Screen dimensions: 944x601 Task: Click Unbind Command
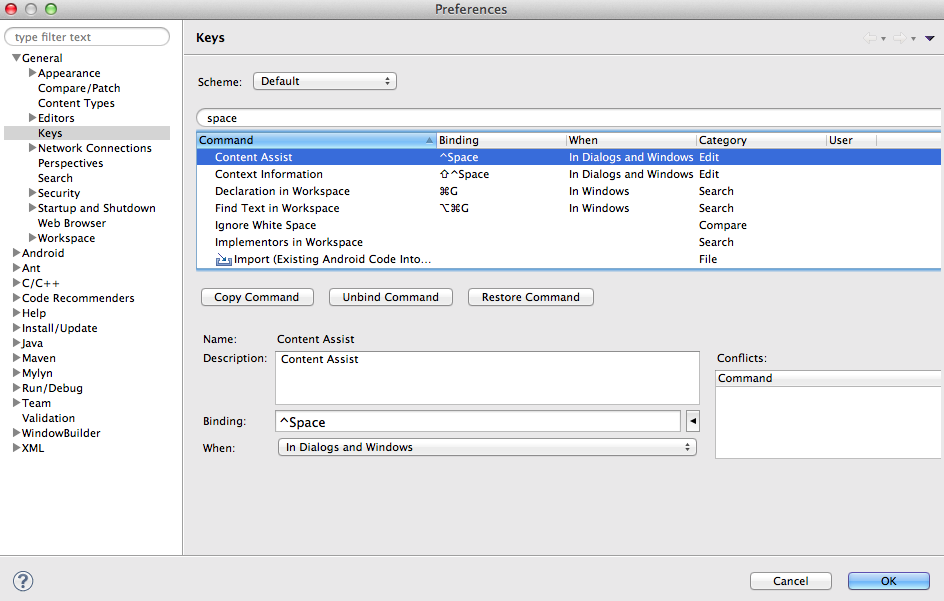pos(390,297)
